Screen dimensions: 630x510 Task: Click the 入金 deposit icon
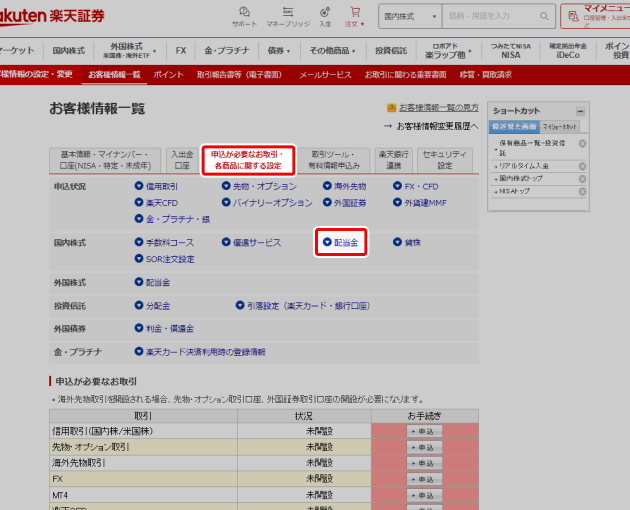[325, 17]
